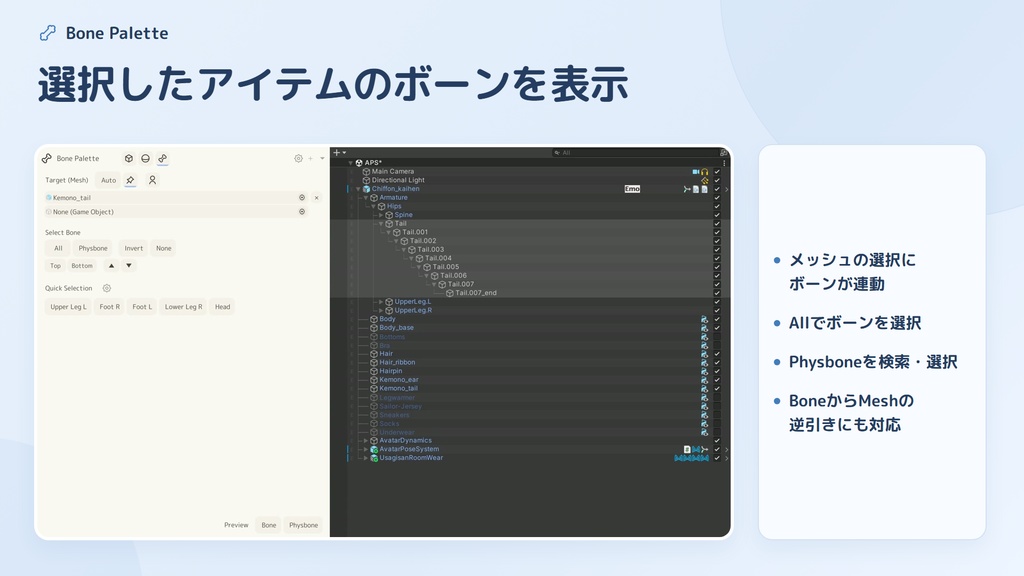Toggle Bone preview
The height and width of the screenshot is (576, 1024).
click(x=268, y=525)
